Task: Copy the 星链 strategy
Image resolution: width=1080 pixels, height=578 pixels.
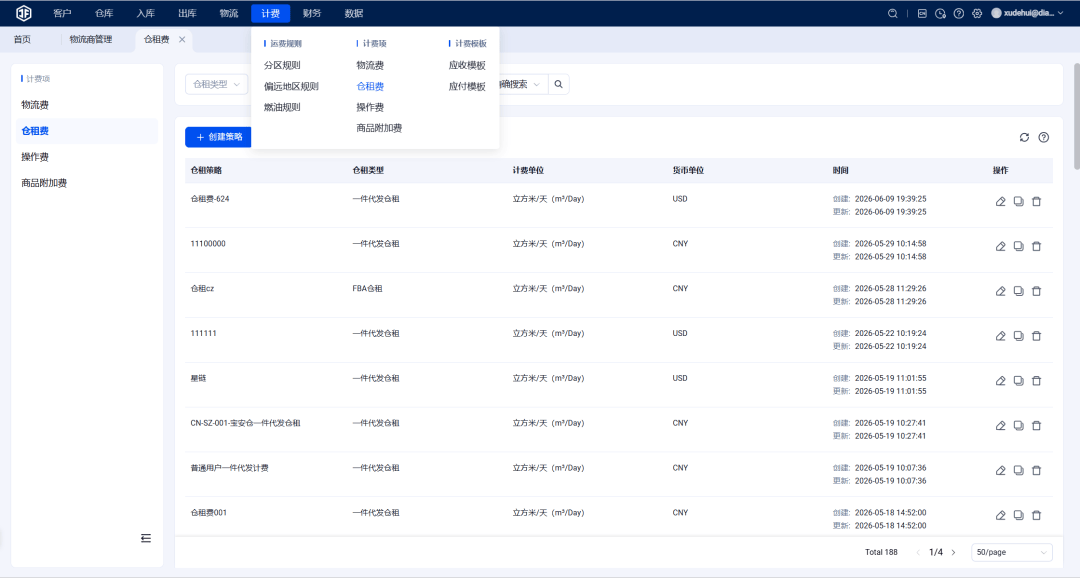Action: [x=1018, y=380]
